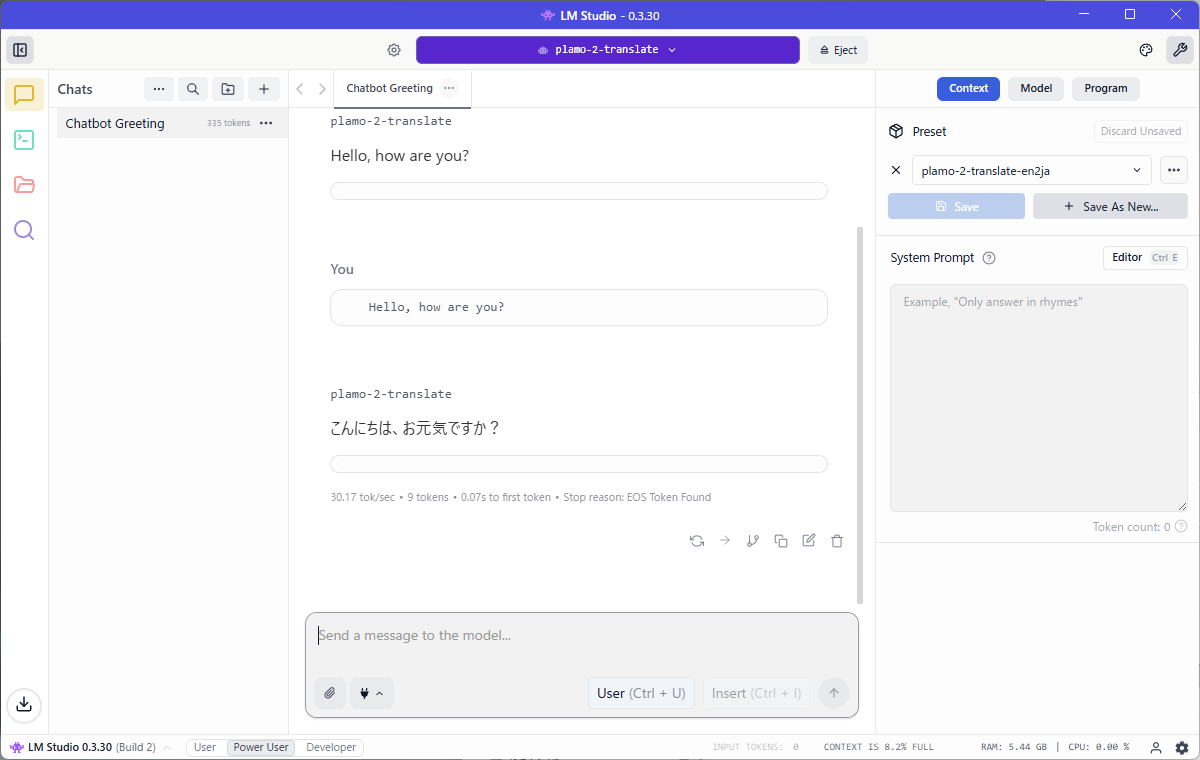The image size is (1200, 760).
Task: Select Developer mode in status bar
Action: (x=330, y=747)
